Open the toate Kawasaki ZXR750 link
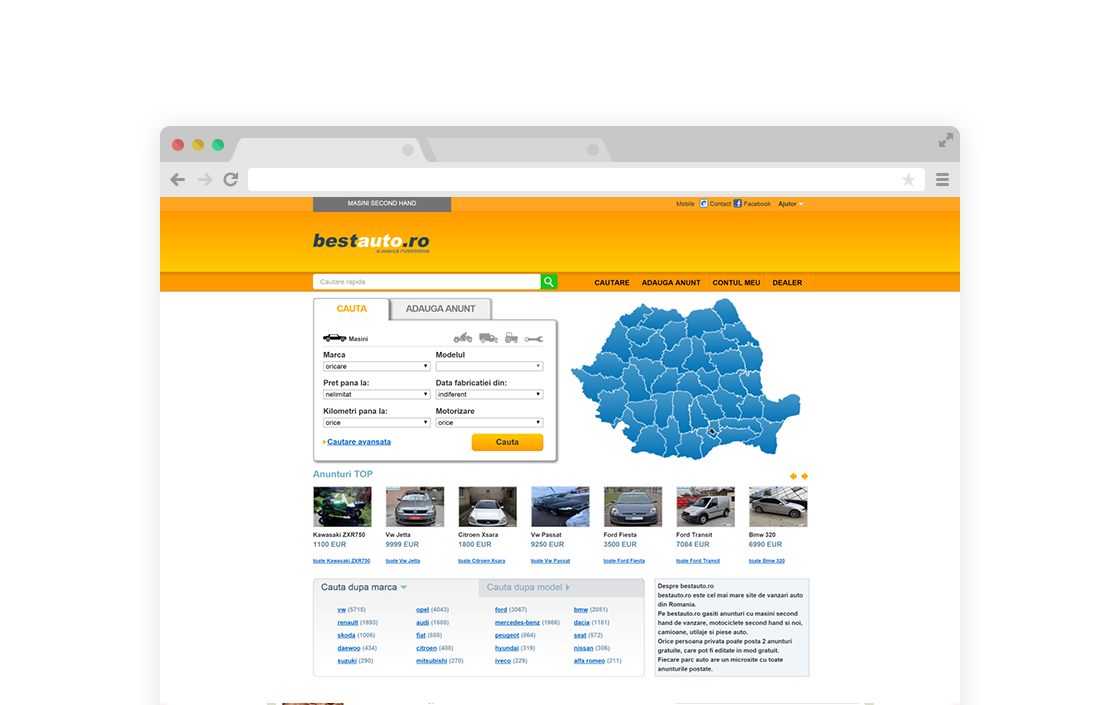The width and height of the screenshot is (1120, 705). point(341,561)
